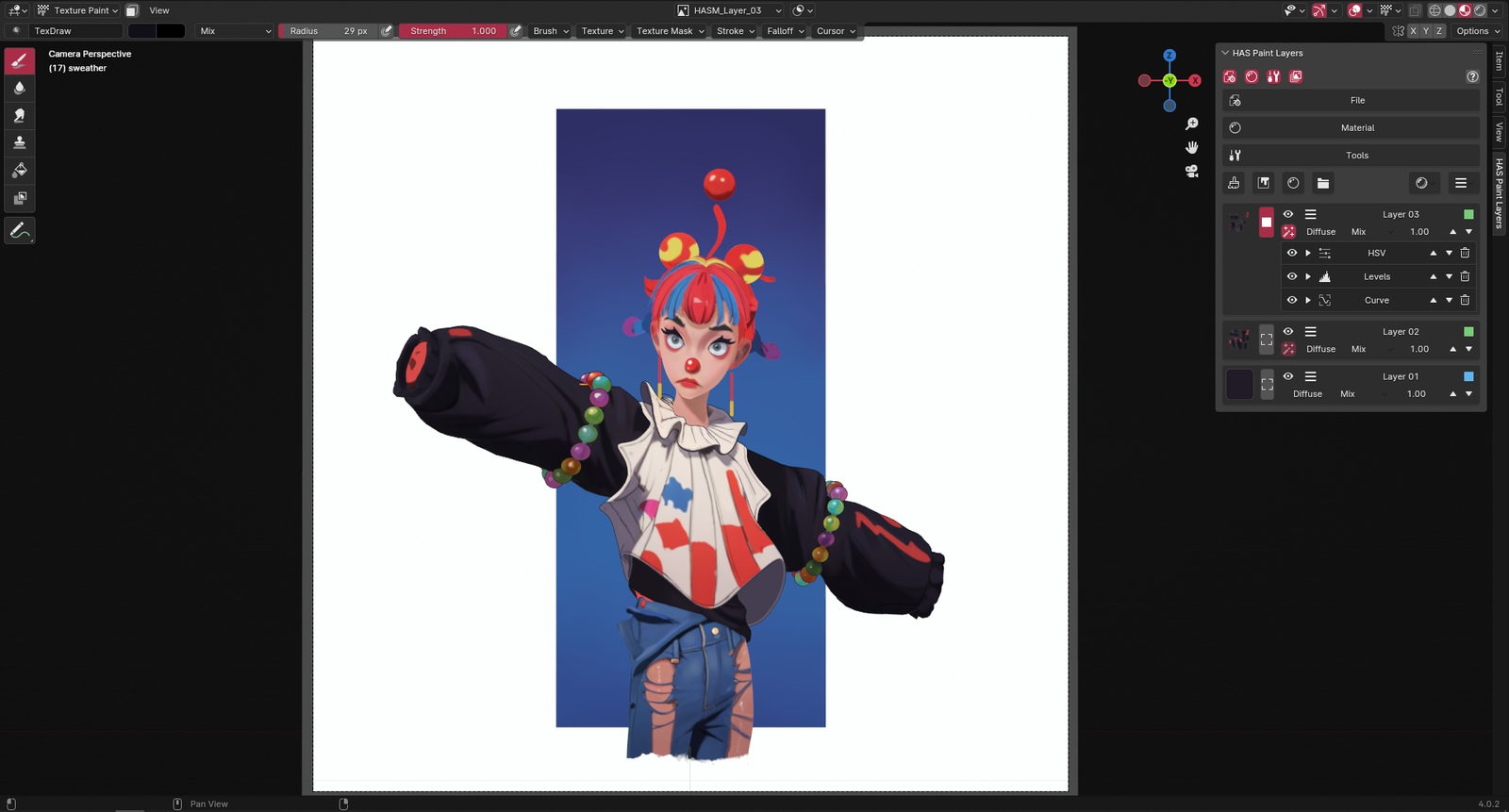Hide Layer 03 using eye icon
This screenshot has width=1509, height=812.
tap(1288, 214)
